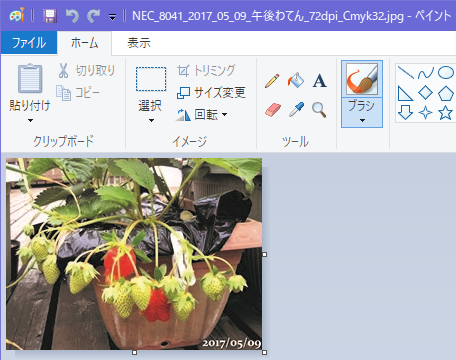Click the 切り取り cut button

click(86, 70)
